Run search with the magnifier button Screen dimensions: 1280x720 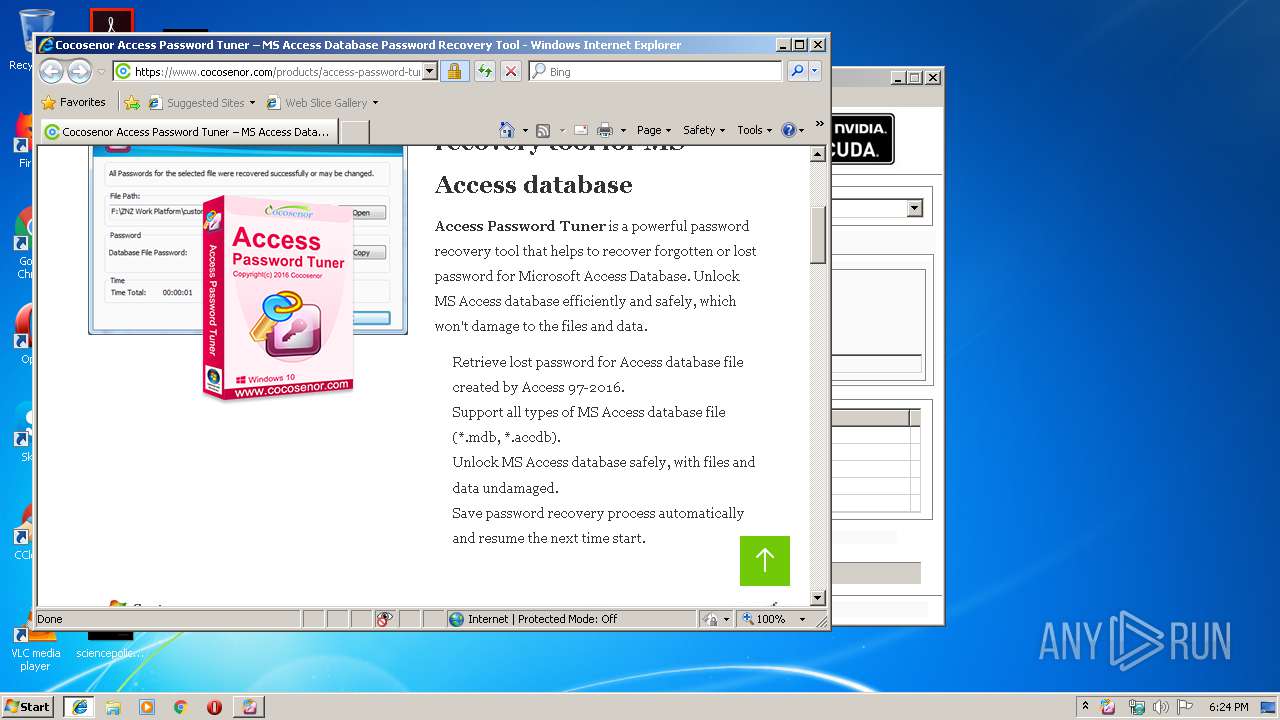pyautogui.click(x=797, y=71)
